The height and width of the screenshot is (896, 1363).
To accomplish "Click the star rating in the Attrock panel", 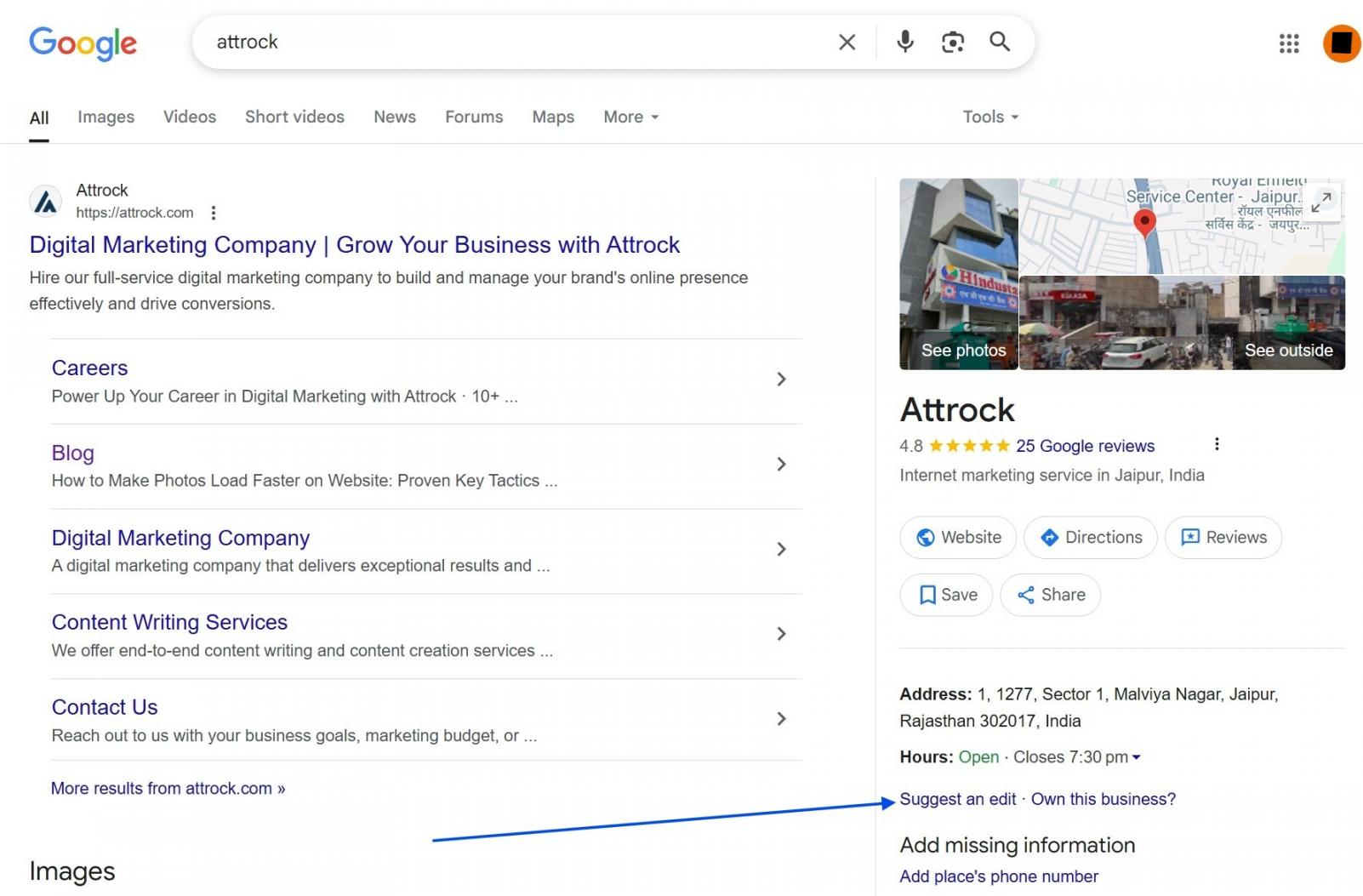I will [969, 446].
